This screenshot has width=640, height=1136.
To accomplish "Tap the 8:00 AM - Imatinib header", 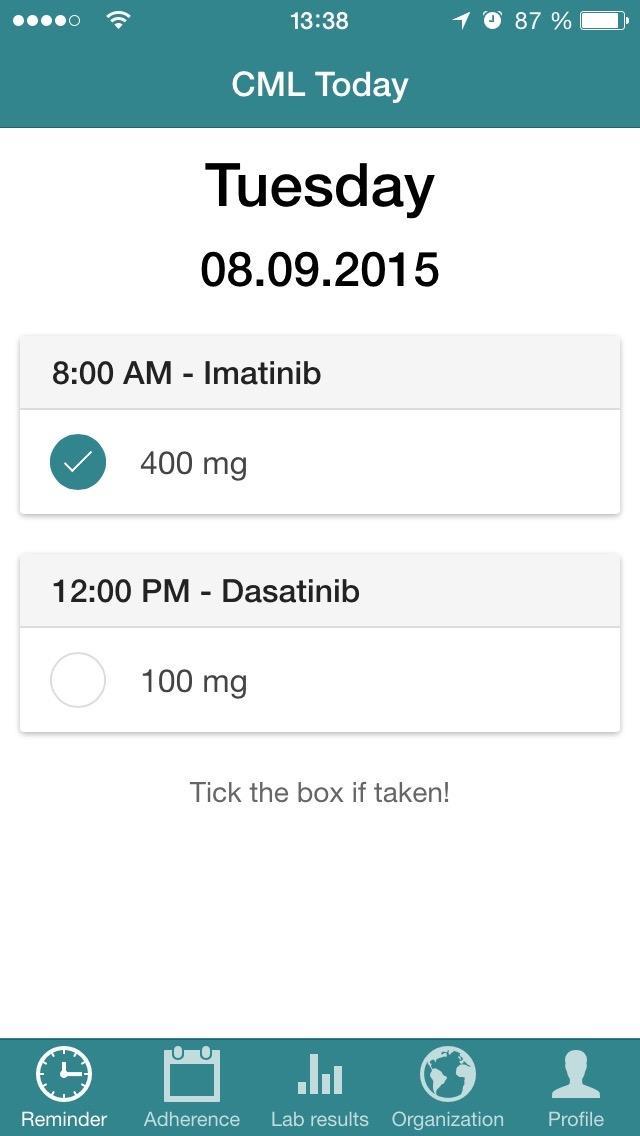I will pos(186,373).
